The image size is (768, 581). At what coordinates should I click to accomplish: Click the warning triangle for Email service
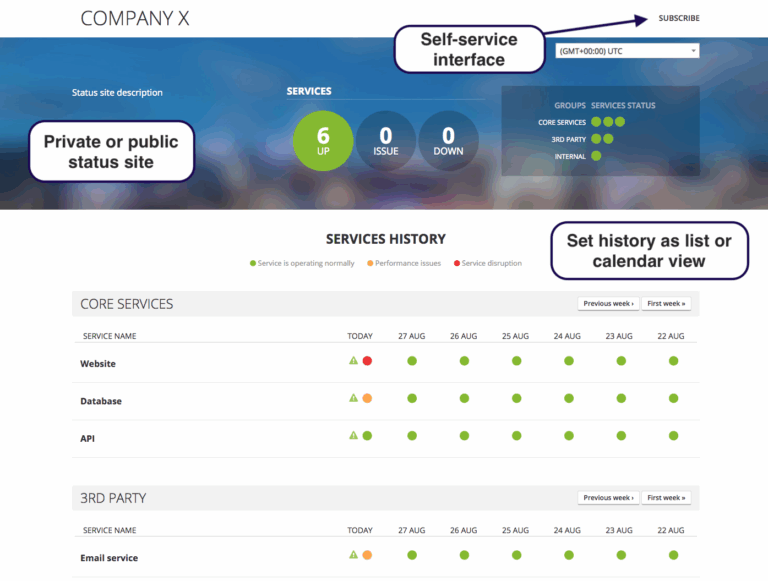(353, 554)
